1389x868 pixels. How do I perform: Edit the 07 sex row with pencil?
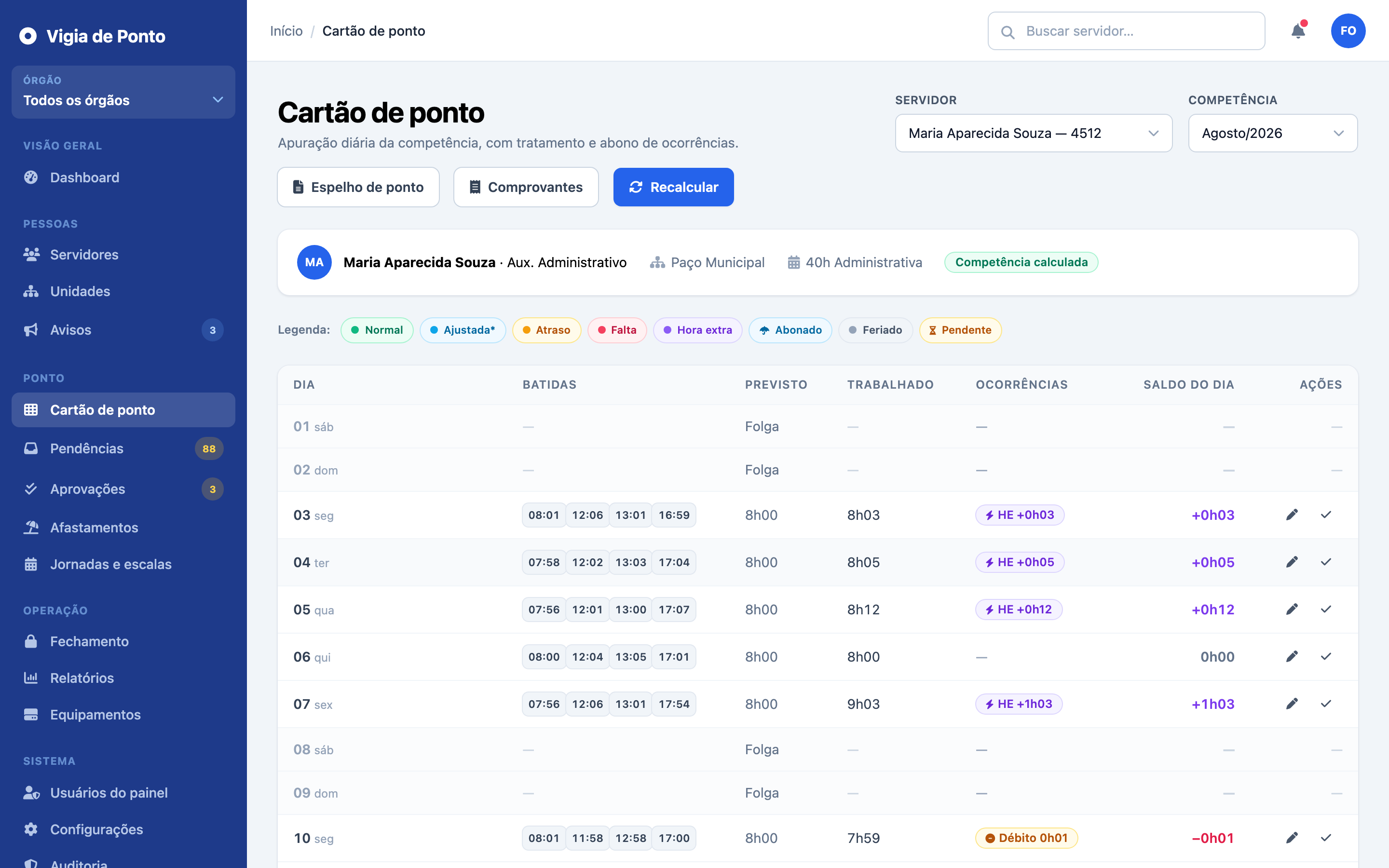pyautogui.click(x=1292, y=704)
